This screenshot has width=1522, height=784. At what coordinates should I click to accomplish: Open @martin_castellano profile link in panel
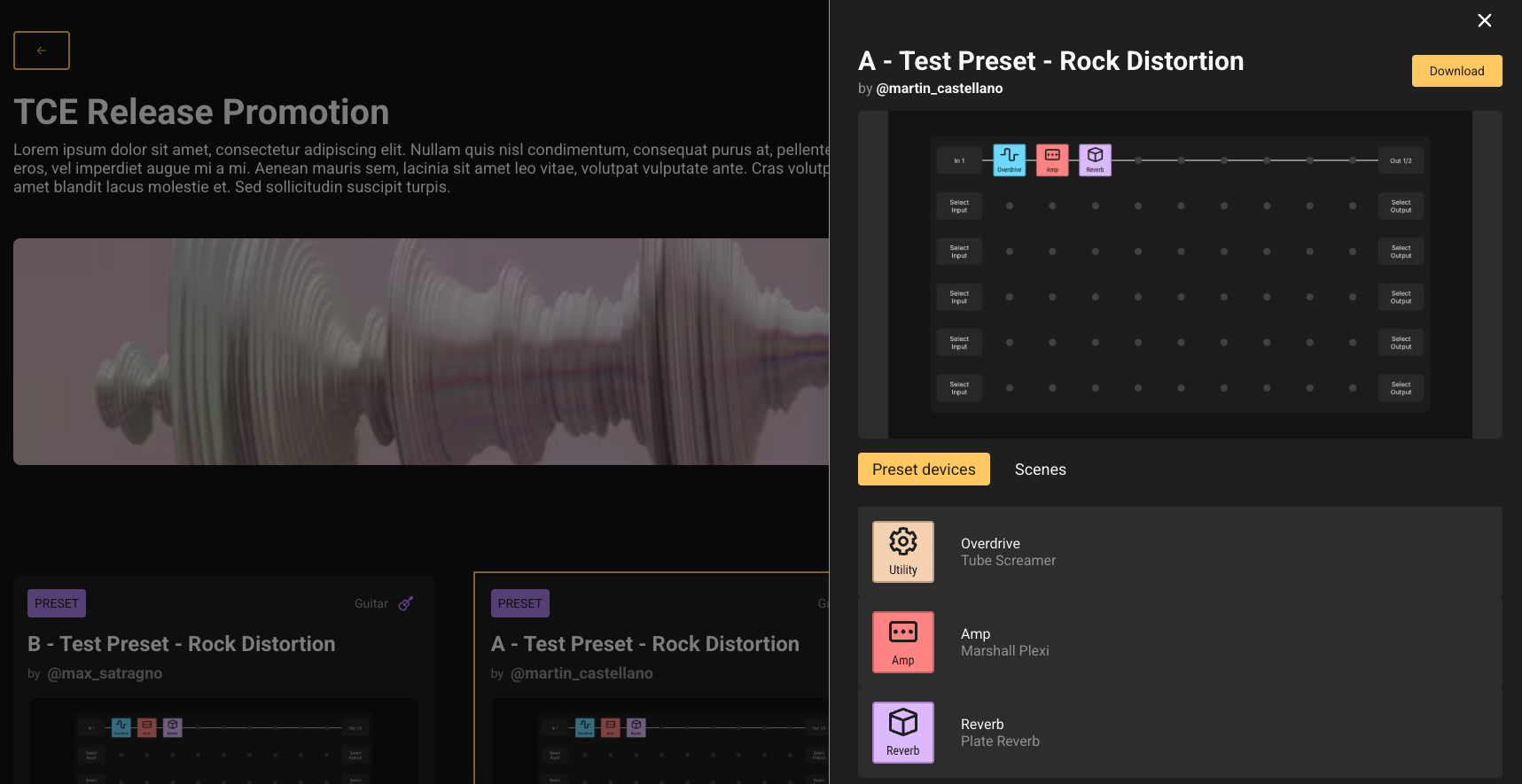[x=939, y=89]
